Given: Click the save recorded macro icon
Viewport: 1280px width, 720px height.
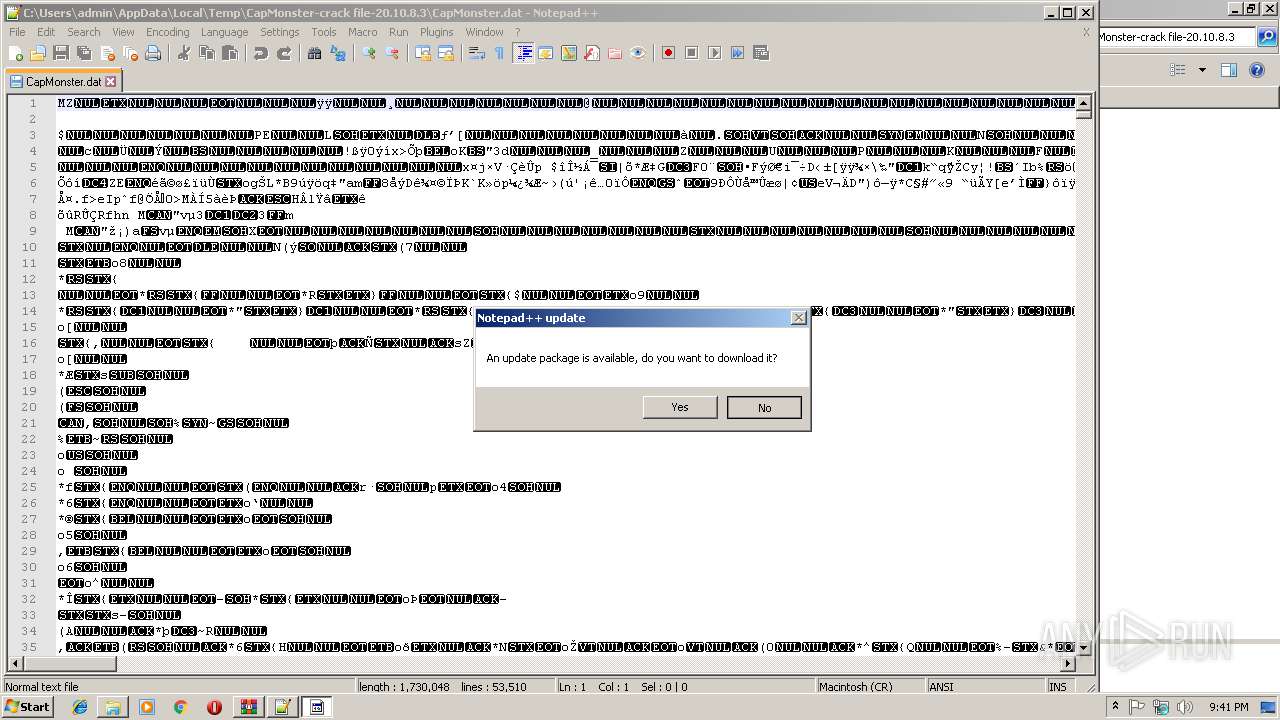Looking at the screenshot, I should pos(761,53).
